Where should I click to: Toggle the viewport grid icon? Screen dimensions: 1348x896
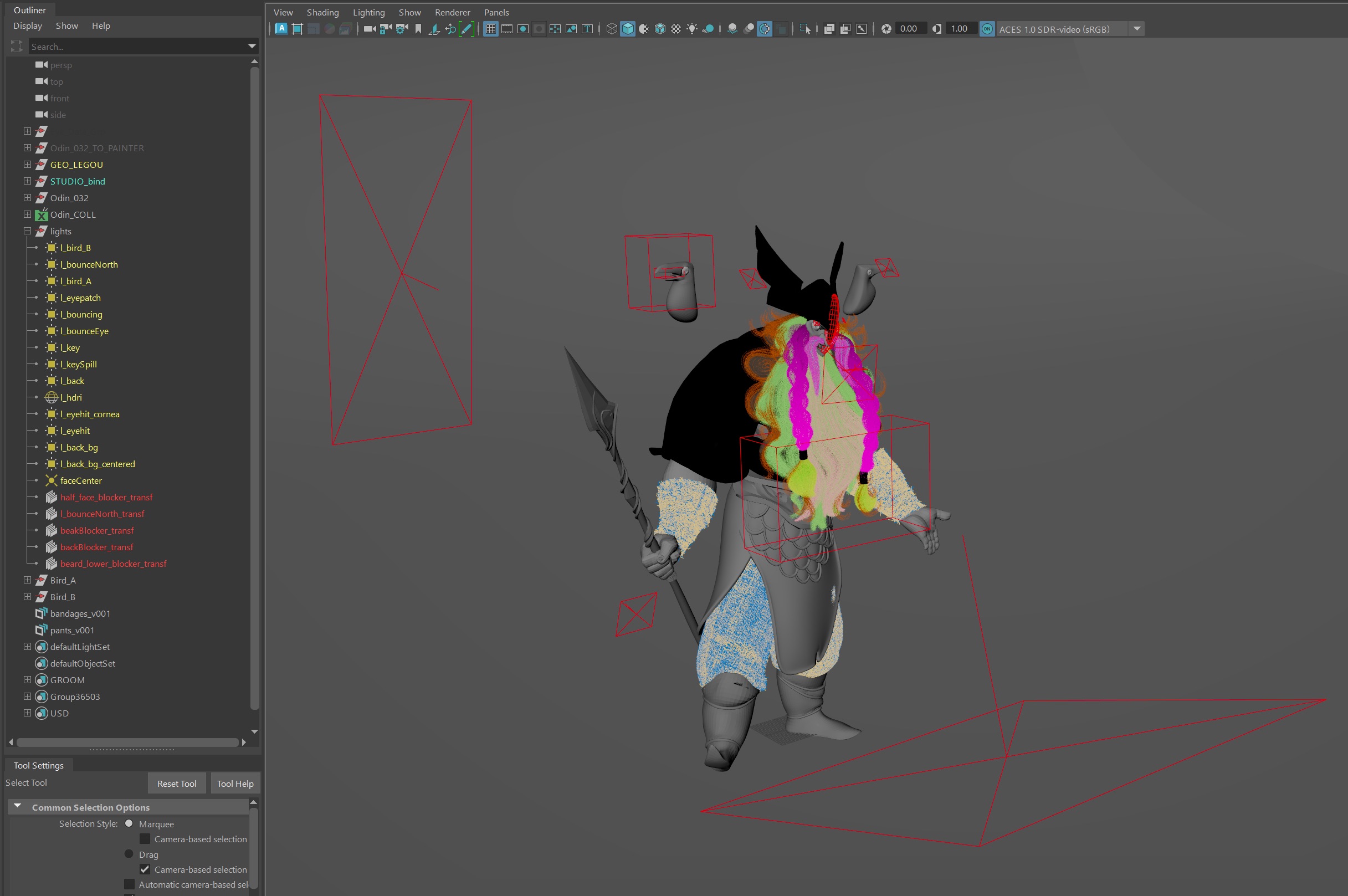[x=491, y=29]
